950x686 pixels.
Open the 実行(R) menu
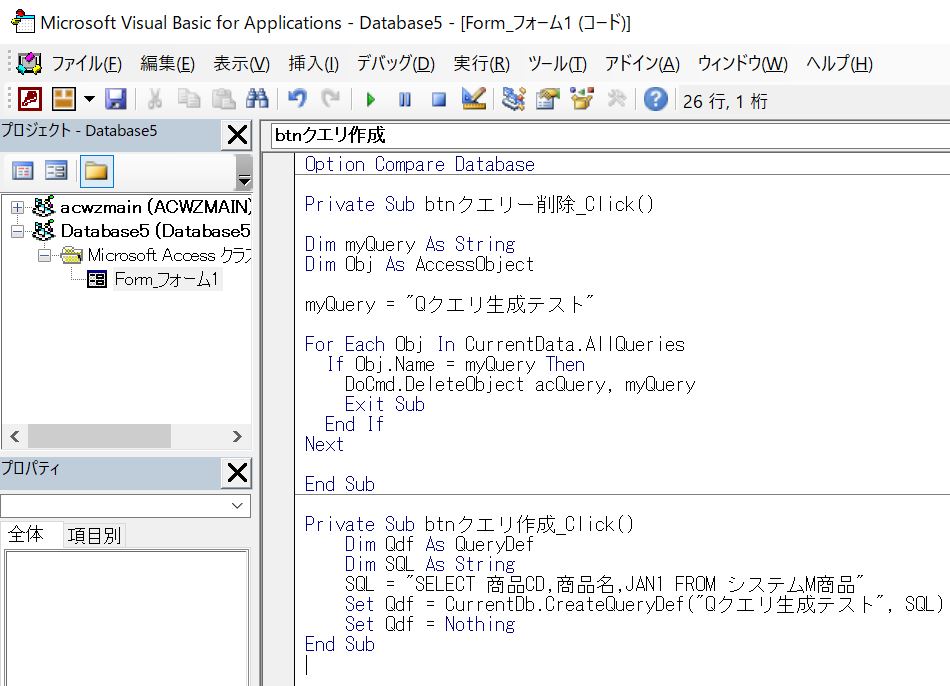click(482, 64)
